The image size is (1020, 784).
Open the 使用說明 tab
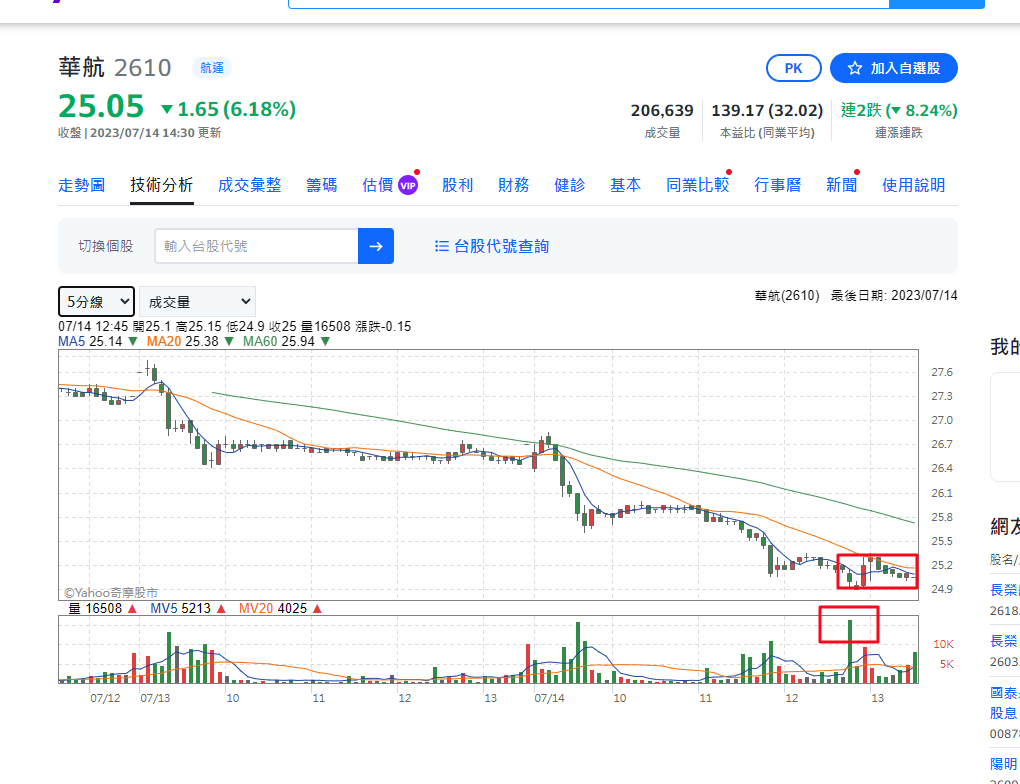click(x=913, y=185)
